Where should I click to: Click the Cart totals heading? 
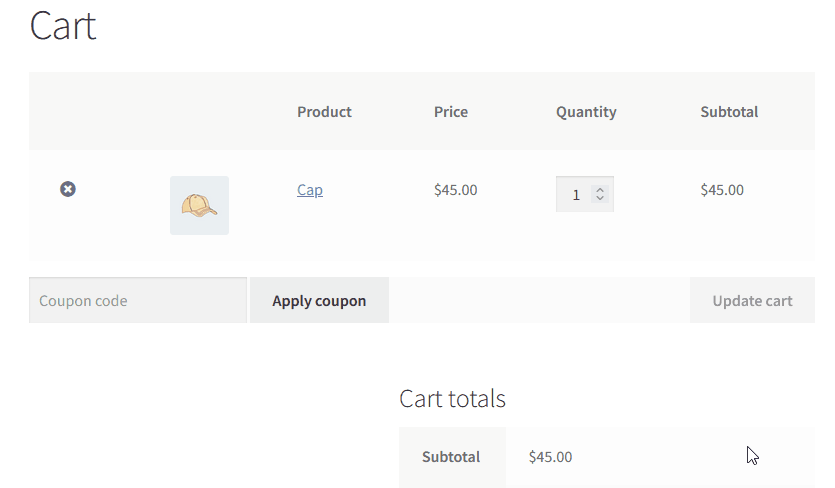(452, 398)
